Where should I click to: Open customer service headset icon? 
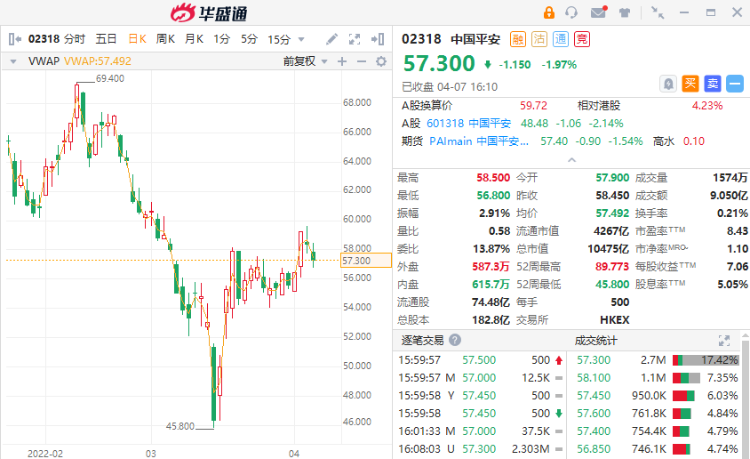point(571,12)
